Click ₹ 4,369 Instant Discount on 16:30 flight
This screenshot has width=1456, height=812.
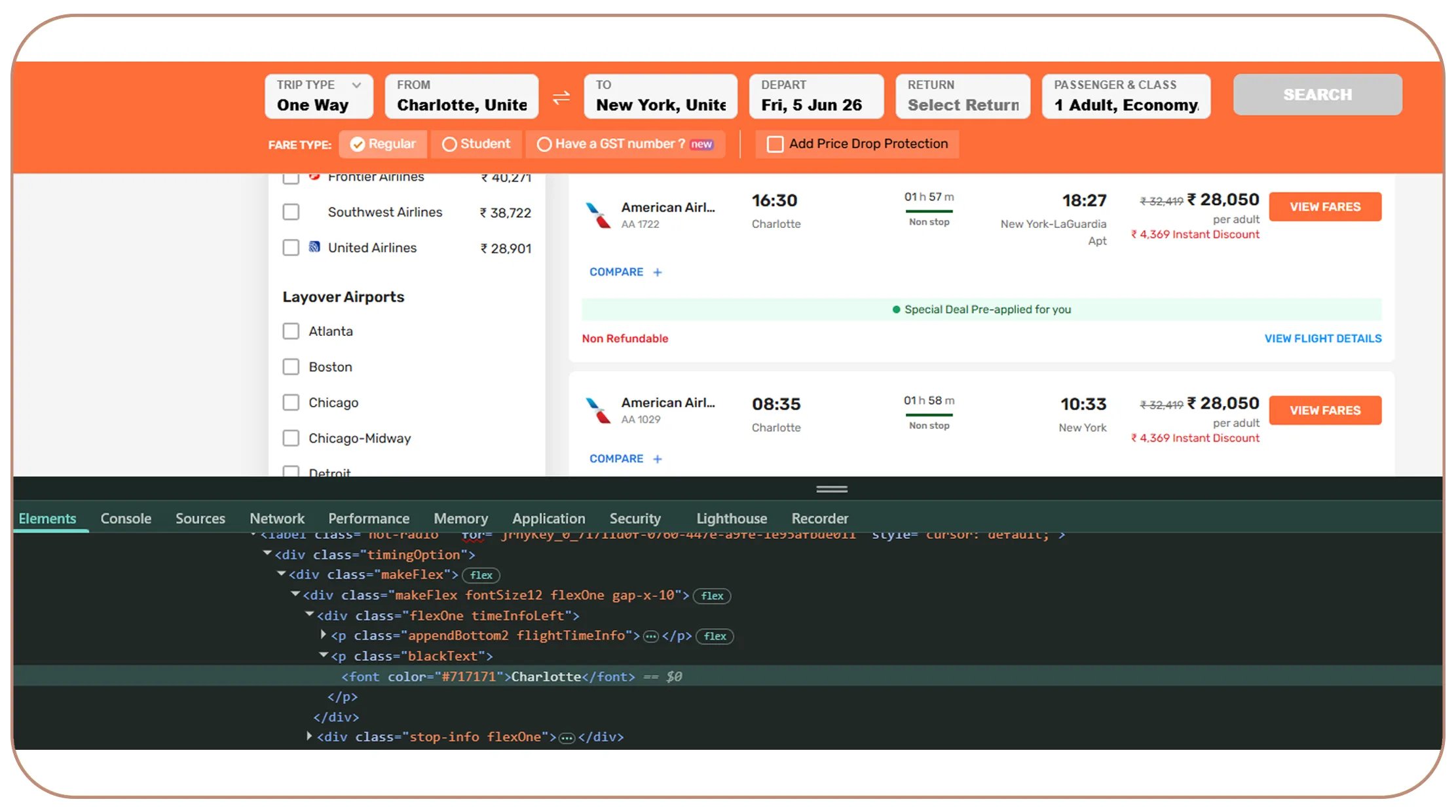[x=1195, y=234]
